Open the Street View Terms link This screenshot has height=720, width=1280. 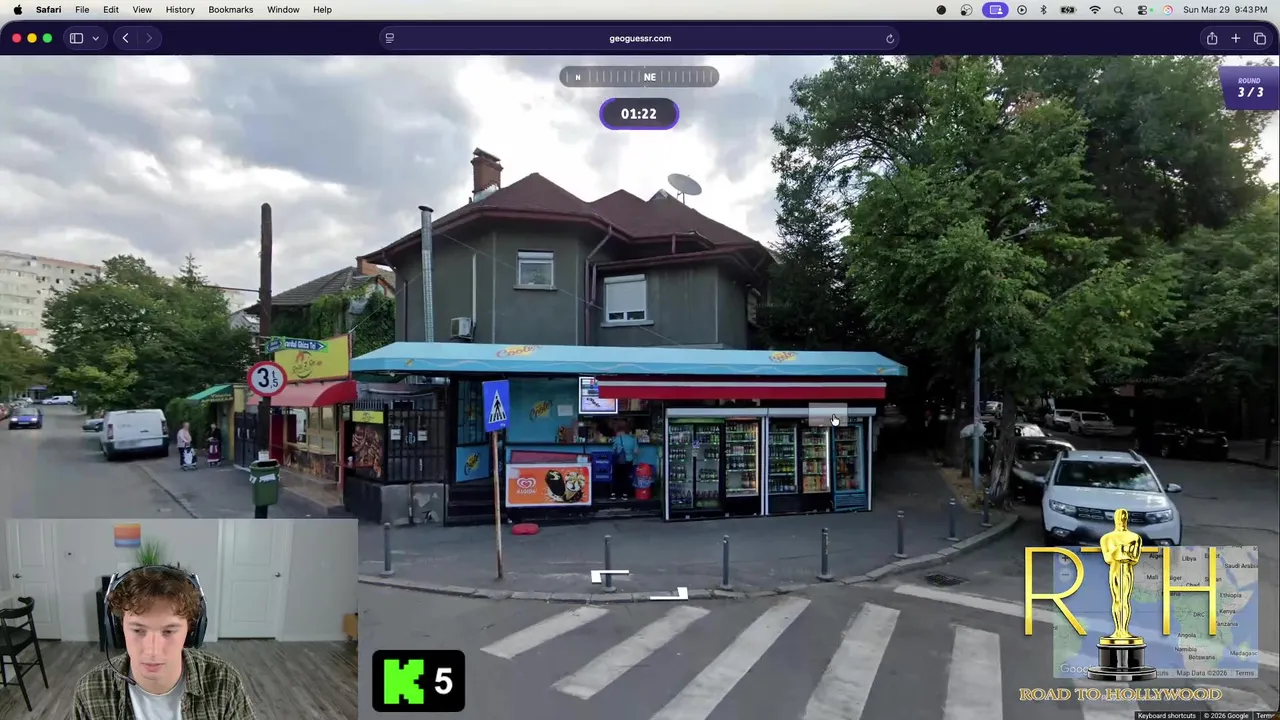click(1266, 715)
